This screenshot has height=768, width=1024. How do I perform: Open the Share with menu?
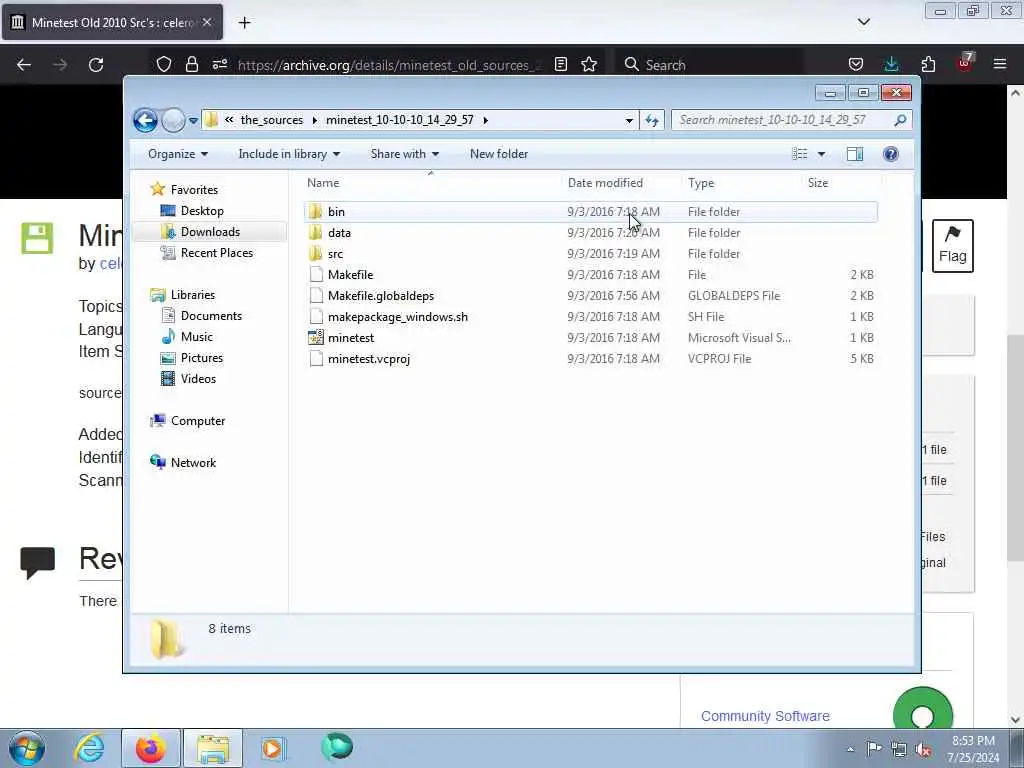click(x=404, y=154)
